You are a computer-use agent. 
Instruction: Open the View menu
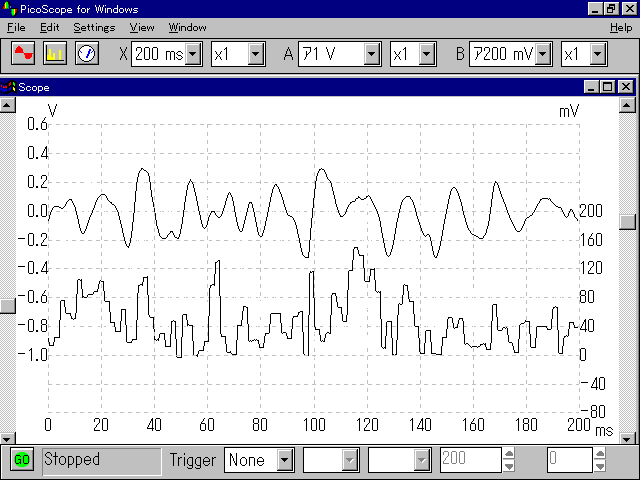point(142,27)
